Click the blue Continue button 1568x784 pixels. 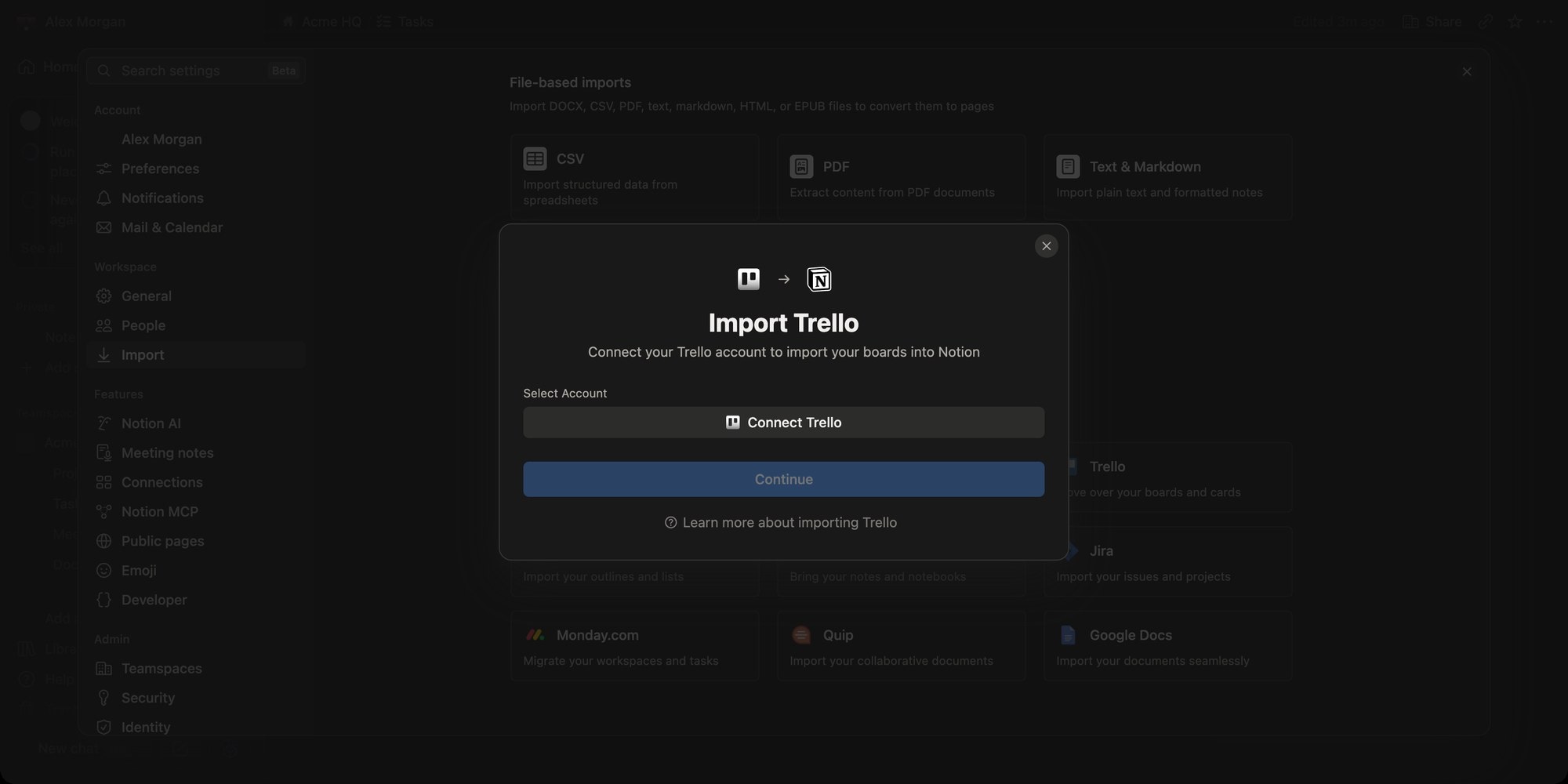[x=783, y=479]
